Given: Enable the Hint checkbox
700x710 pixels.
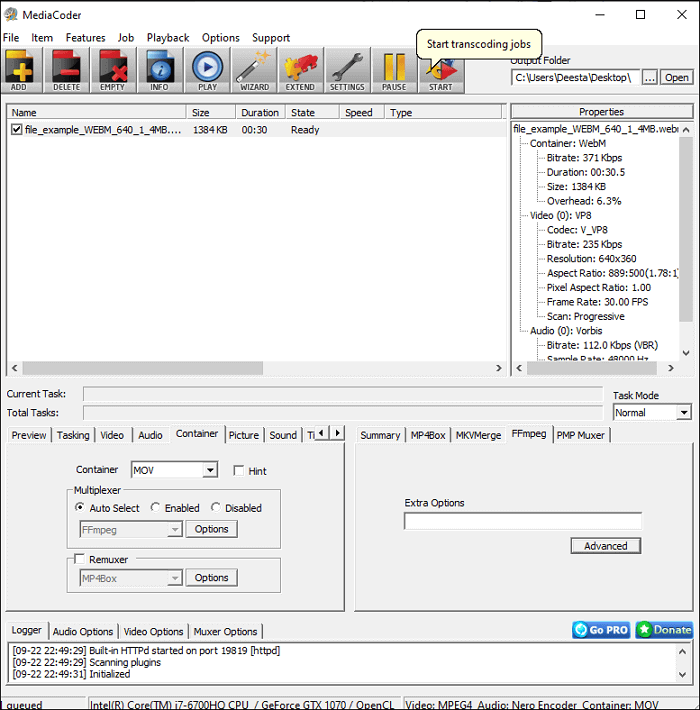Looking at the screenshot, I should tap(239, 470).
